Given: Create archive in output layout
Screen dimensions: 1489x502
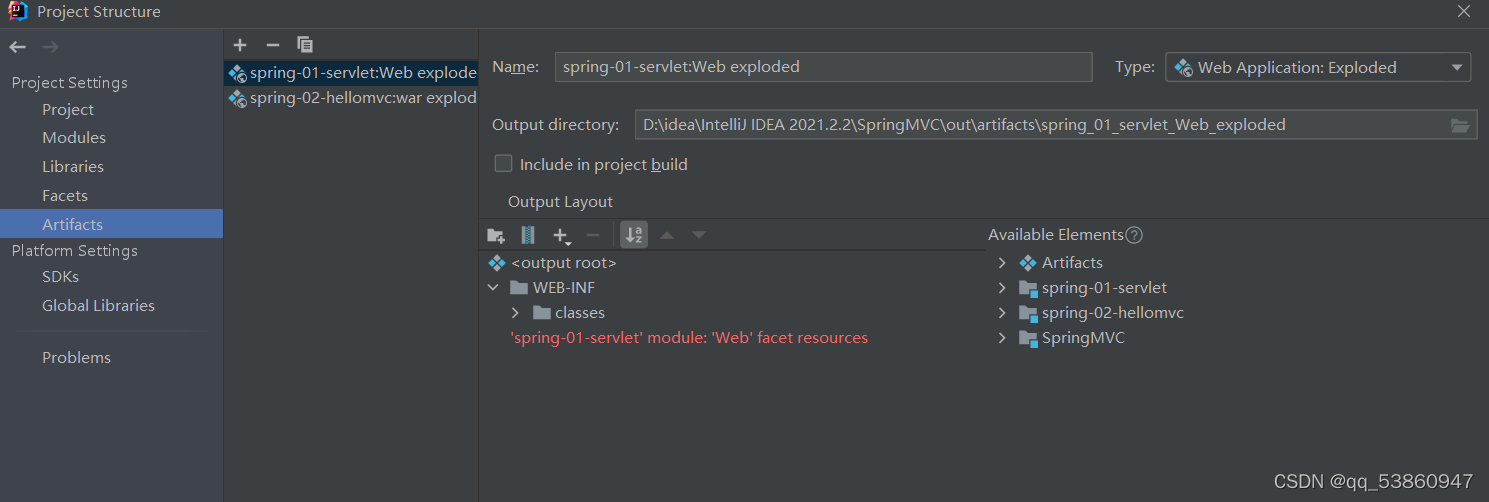Looking at the screenshot, I should tap(528, 235).
